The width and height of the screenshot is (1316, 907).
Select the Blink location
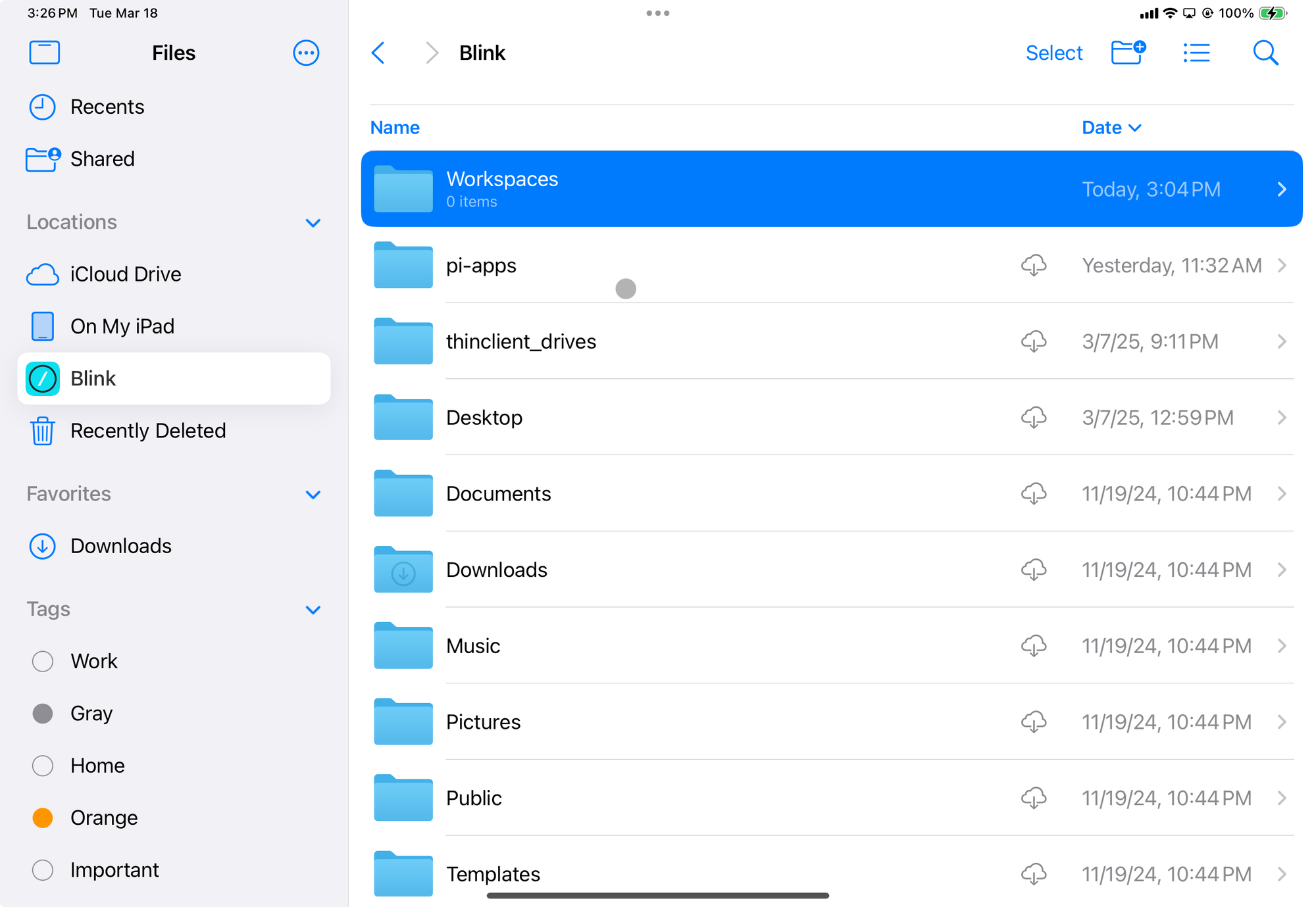[x=174, y=379]
